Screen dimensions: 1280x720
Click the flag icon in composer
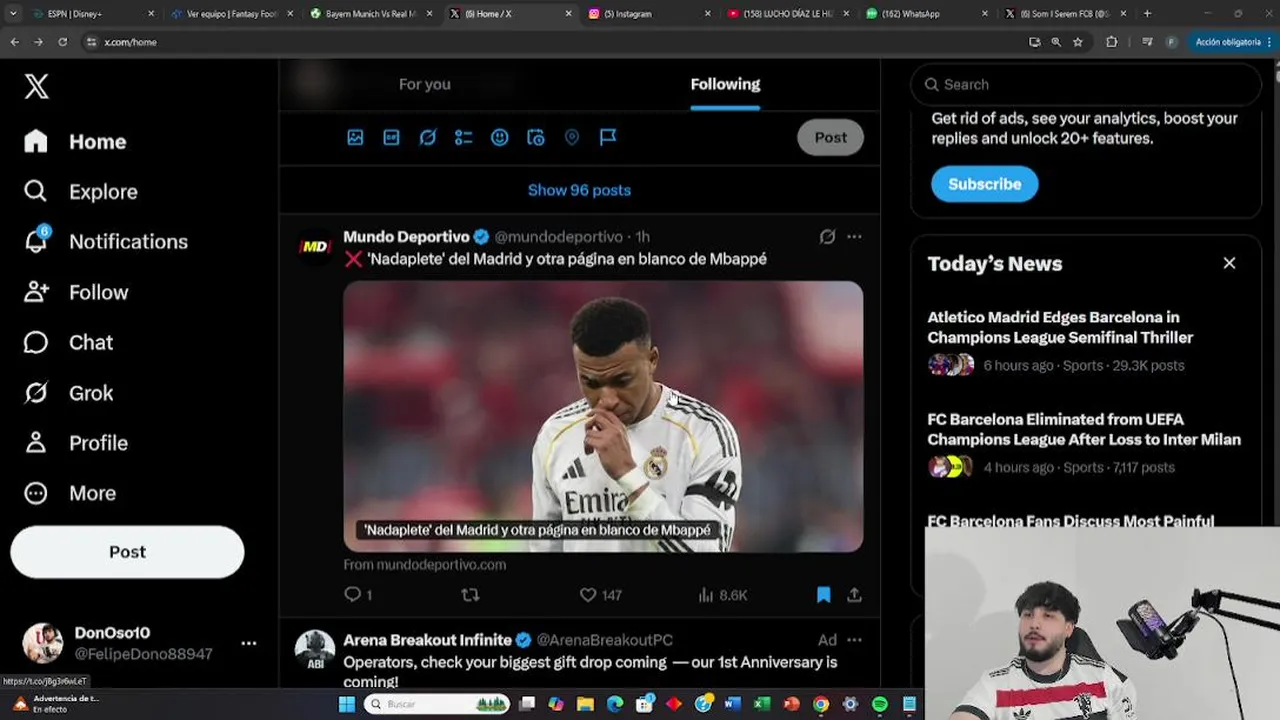point(607,137)
